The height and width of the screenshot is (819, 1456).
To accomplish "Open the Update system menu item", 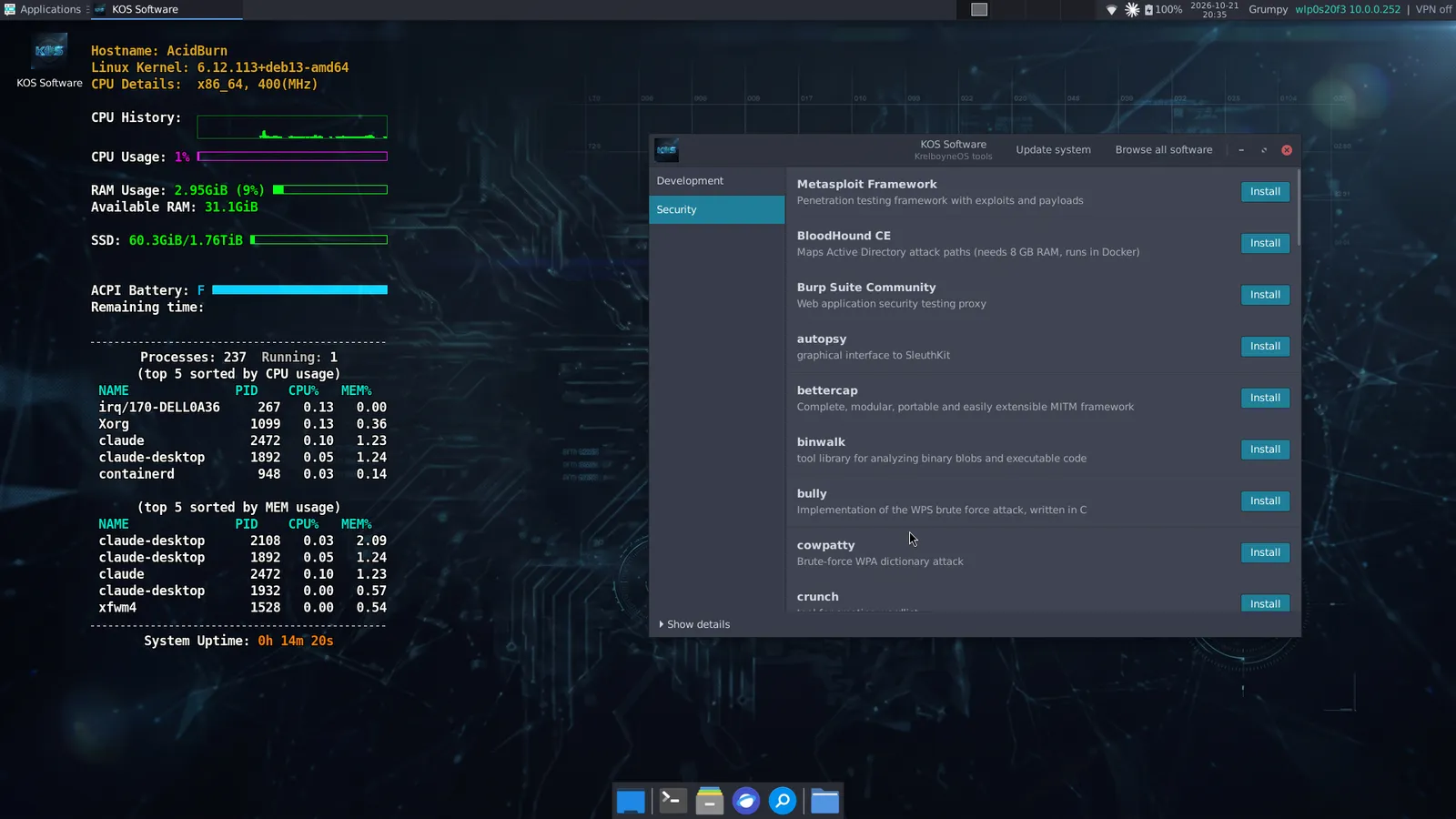I will (x=1053, y=150).
